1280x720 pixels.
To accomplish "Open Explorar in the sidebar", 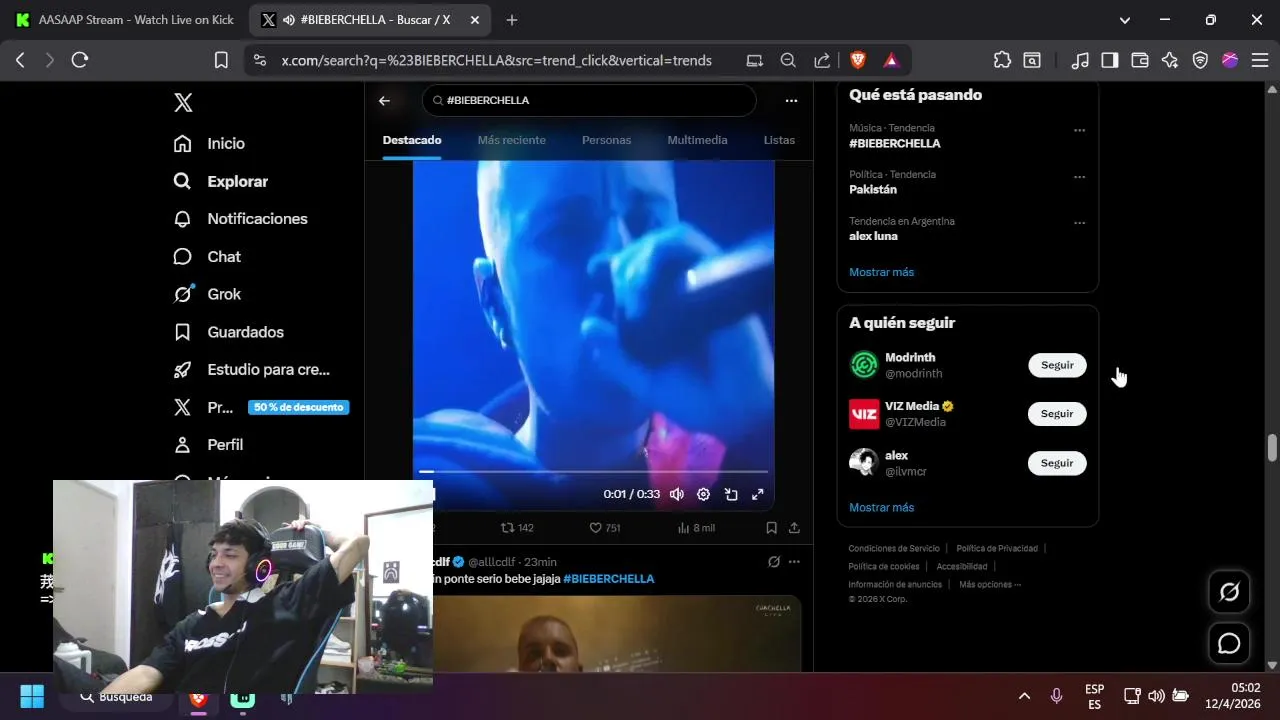I will click(x=220, y=181).
